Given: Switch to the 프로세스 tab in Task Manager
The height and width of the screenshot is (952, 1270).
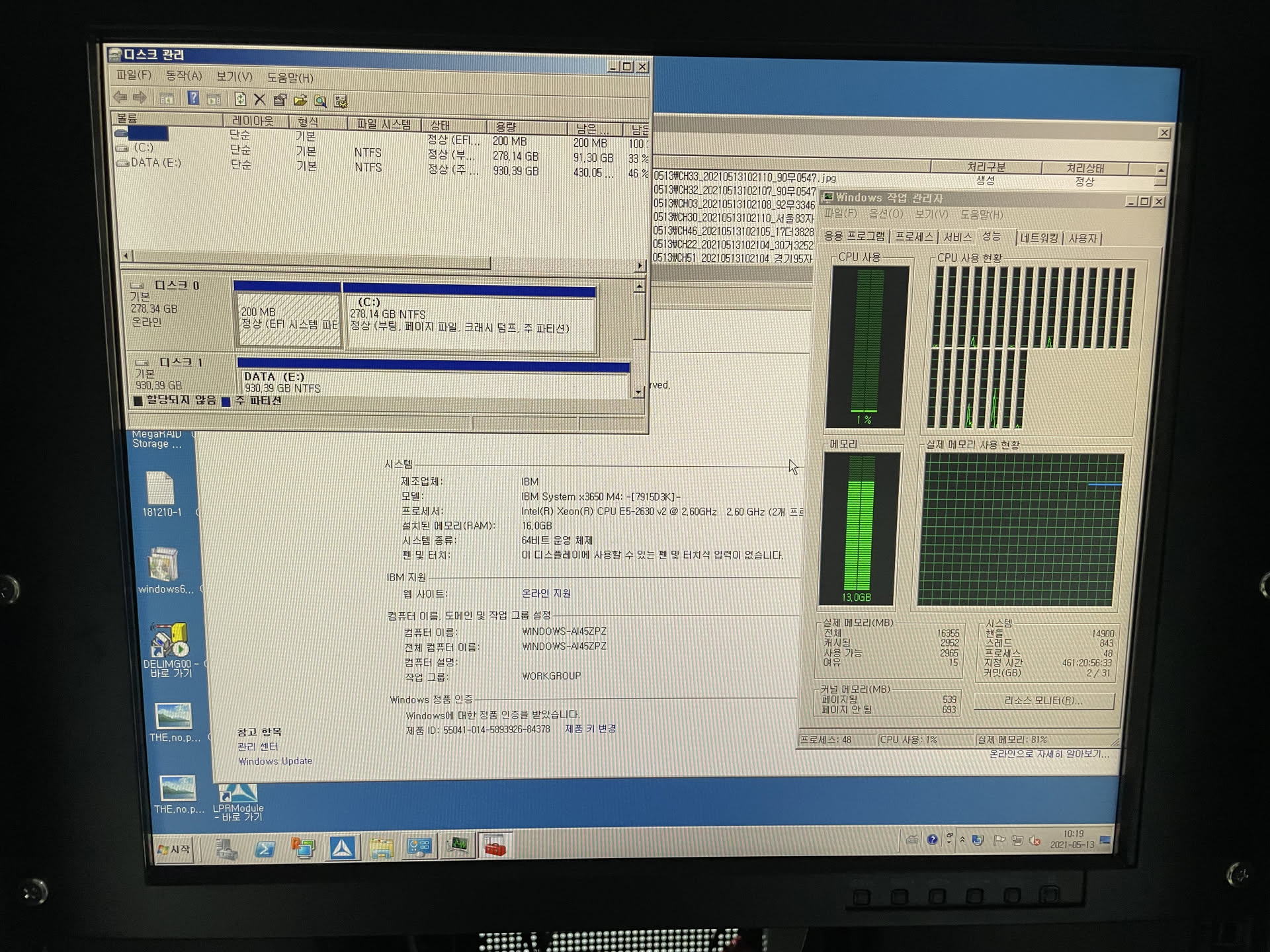Looking at the screenshot, I should click(913, 237).
